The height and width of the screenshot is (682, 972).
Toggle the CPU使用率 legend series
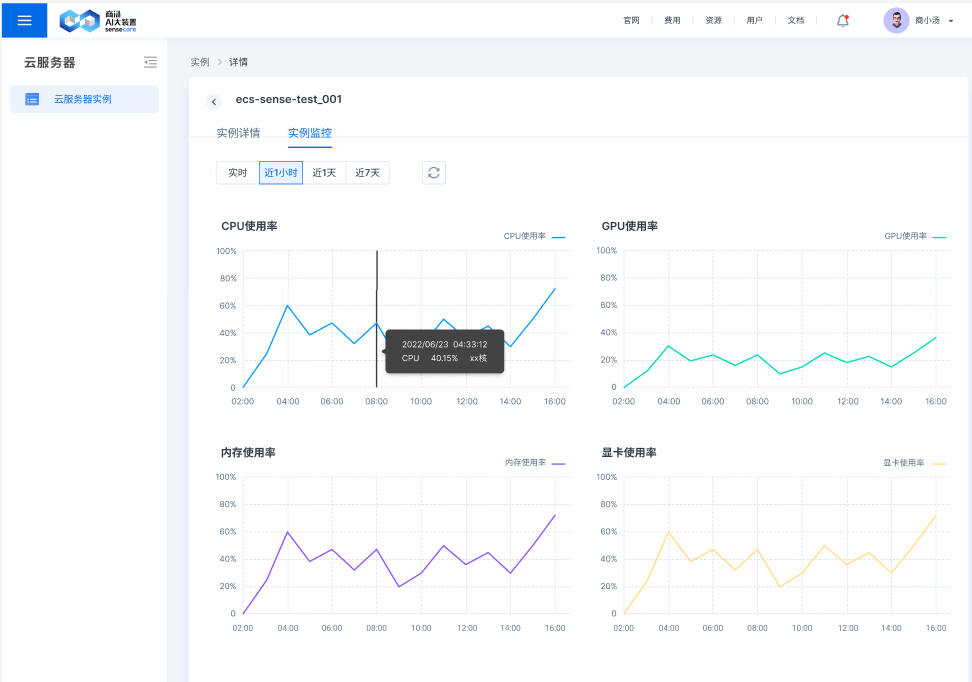[533, 236]
